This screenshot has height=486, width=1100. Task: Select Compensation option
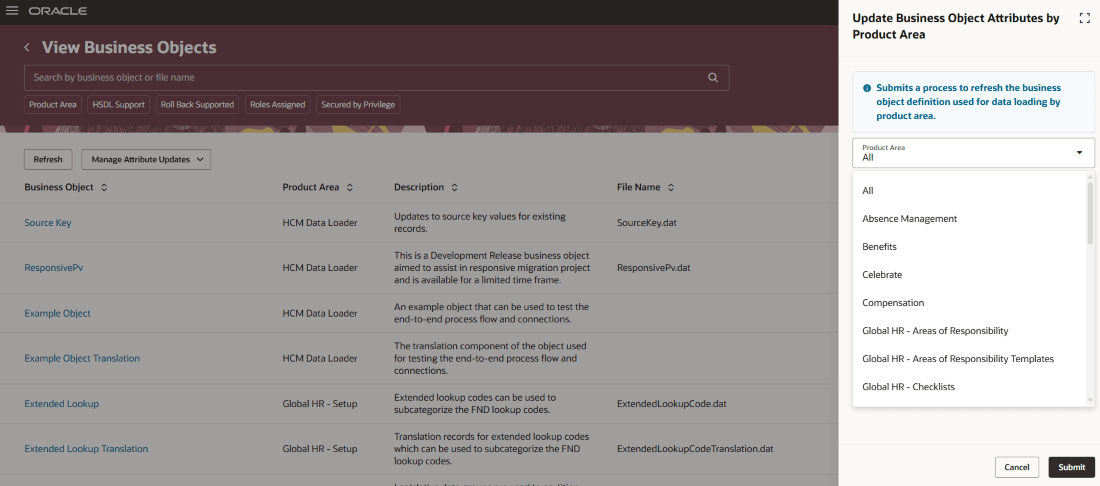point(970,303)
